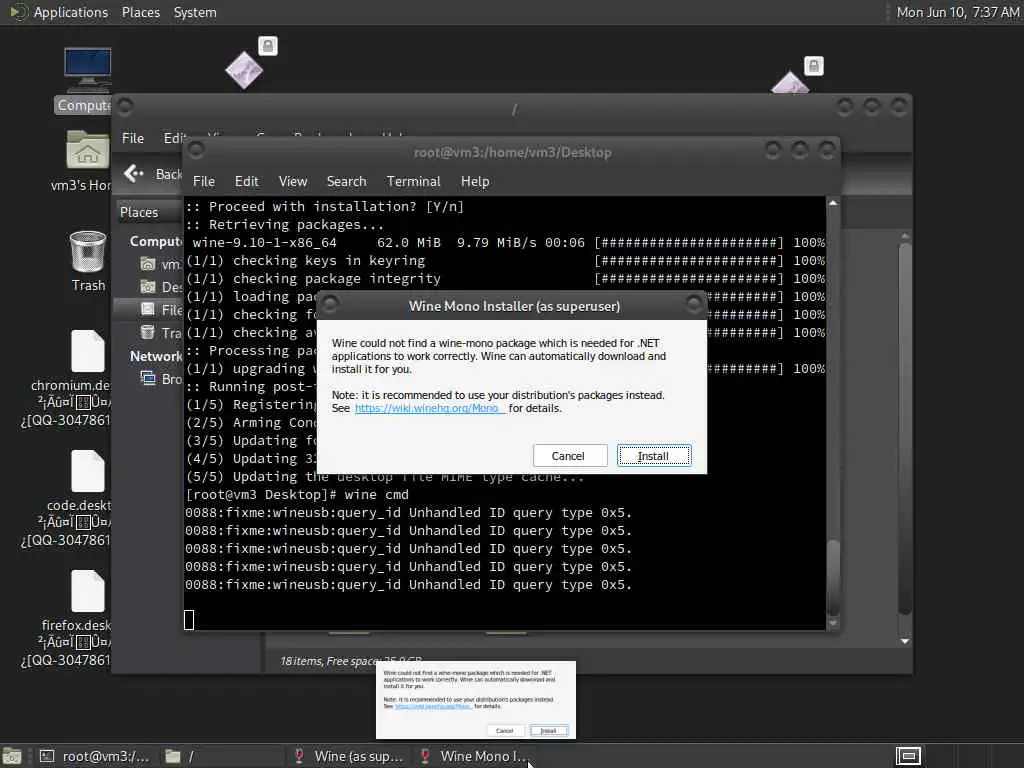Open the System menu in the top panel
This screenshot has height=768, width=1024.
tap(195, 12)
